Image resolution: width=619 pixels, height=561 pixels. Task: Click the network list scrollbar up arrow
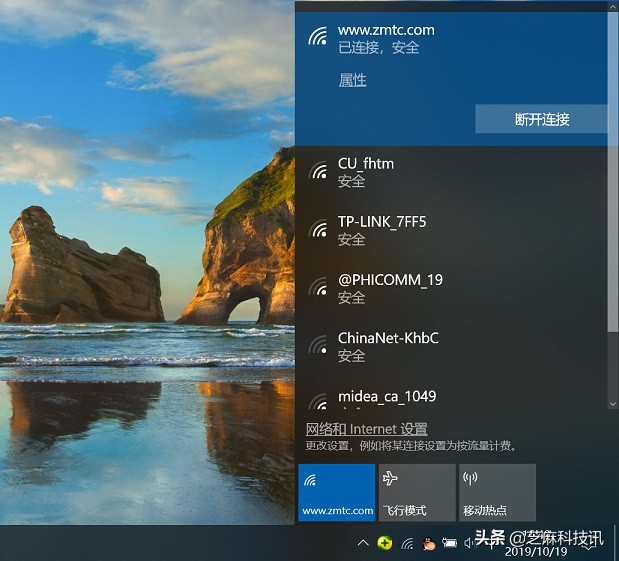[x=613, y=6]
